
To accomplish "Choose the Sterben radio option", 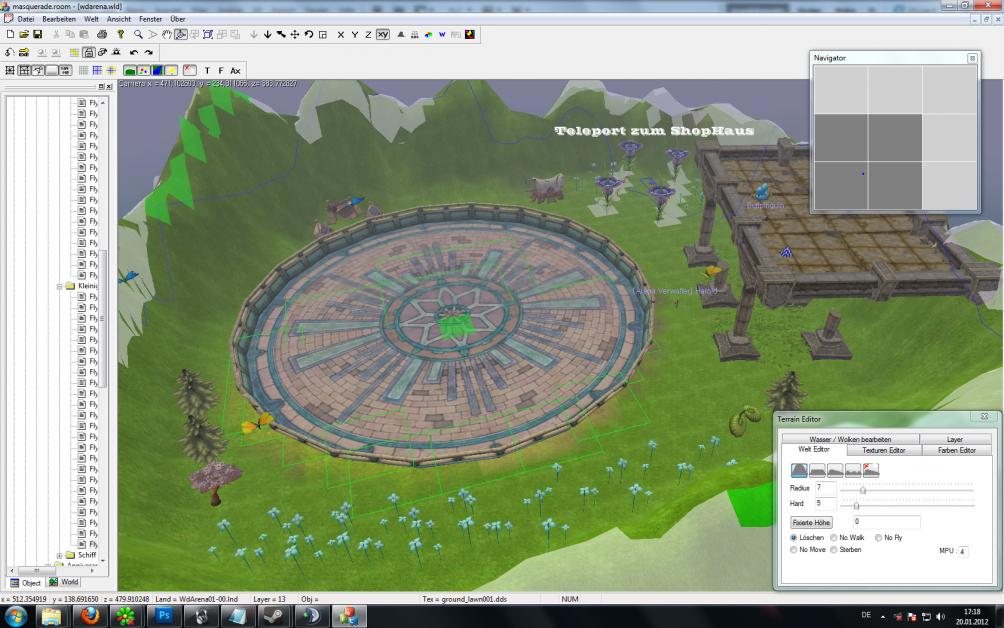I will pyautogui.click(x=834, y=550).
